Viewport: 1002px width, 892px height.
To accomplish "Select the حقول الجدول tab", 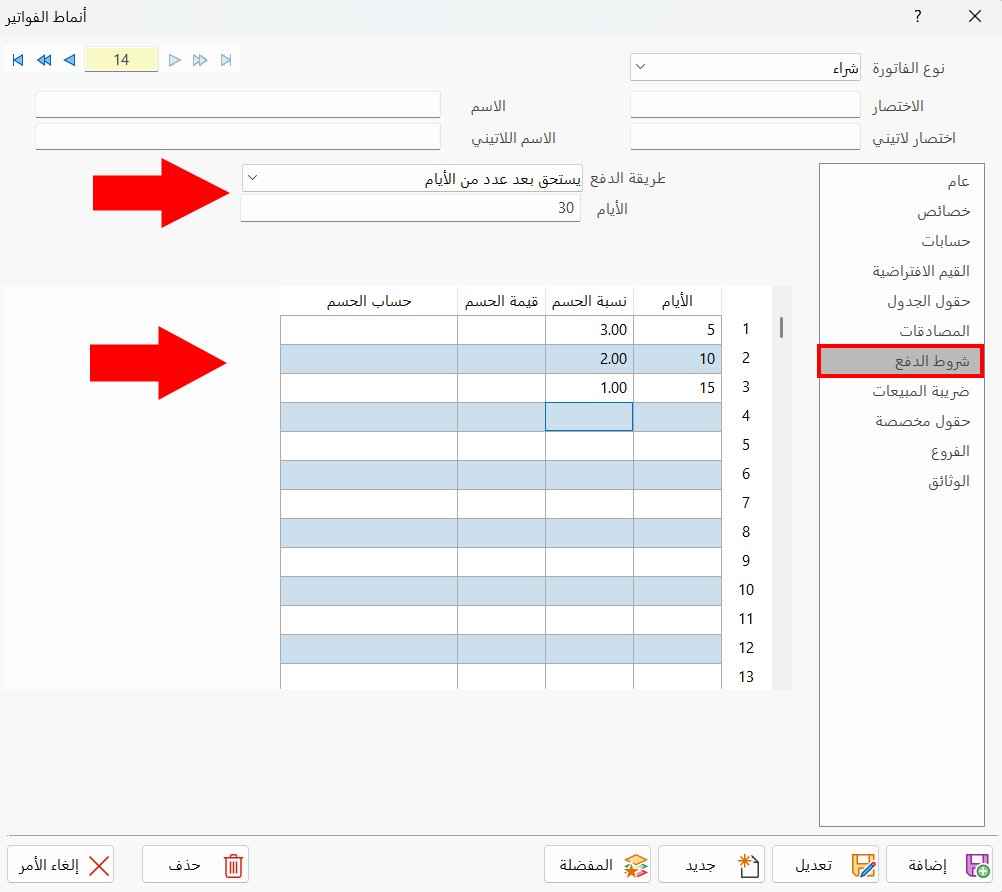I will point(902,302).
